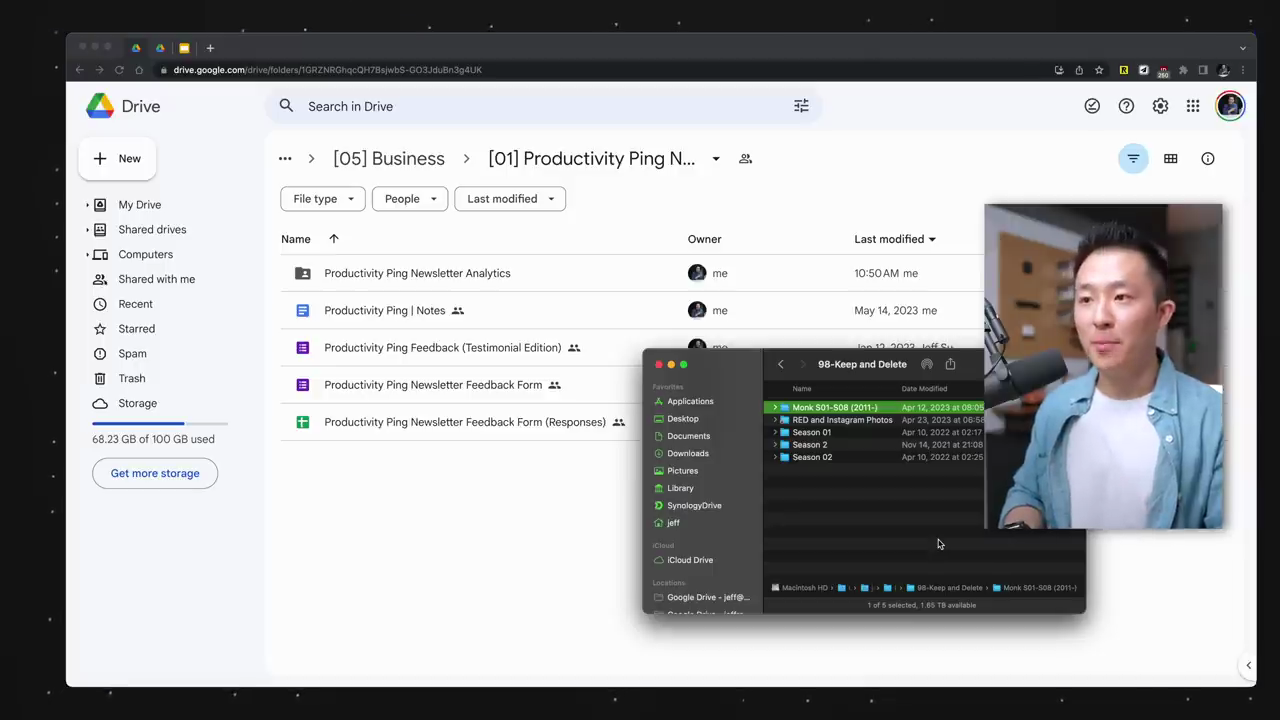Screen dimensions: 1280x720
Task: Expand My Drive in the Drive sidebar
Action: coord(87,205)
